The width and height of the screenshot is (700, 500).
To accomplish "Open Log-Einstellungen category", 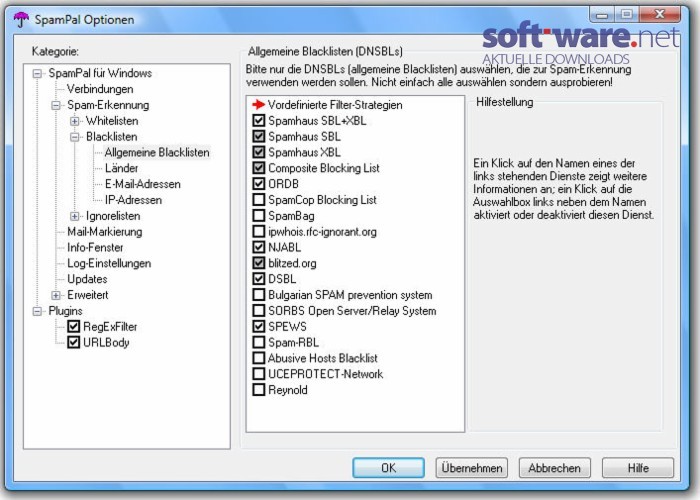I will 109,263.
